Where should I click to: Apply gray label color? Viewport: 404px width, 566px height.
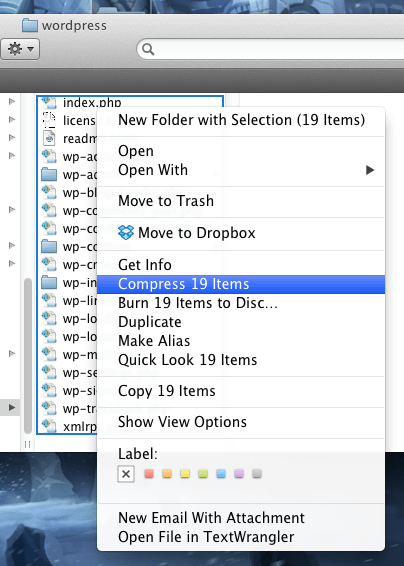[x=257, y=474]
